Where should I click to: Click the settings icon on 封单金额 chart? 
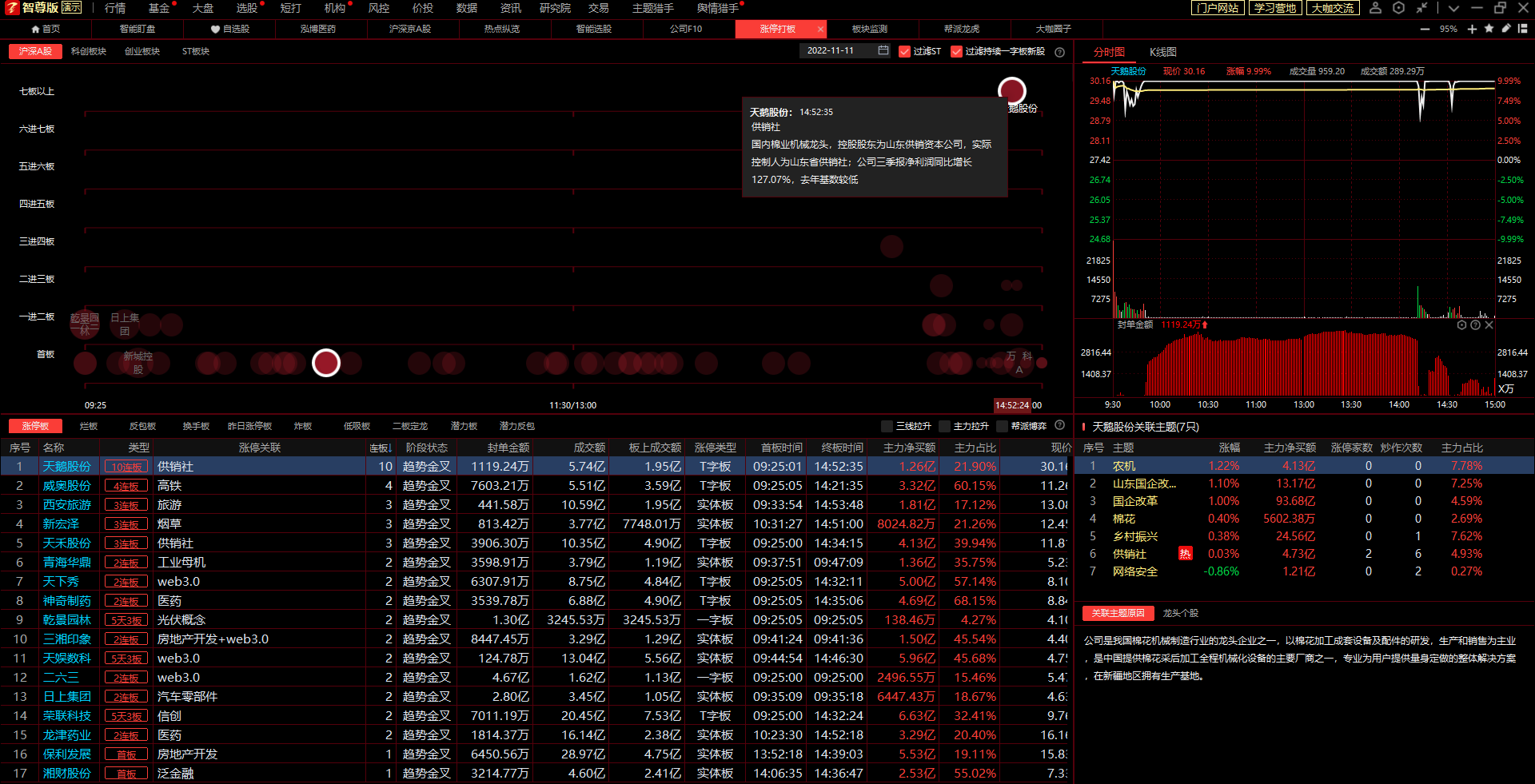coord(1461,325)
